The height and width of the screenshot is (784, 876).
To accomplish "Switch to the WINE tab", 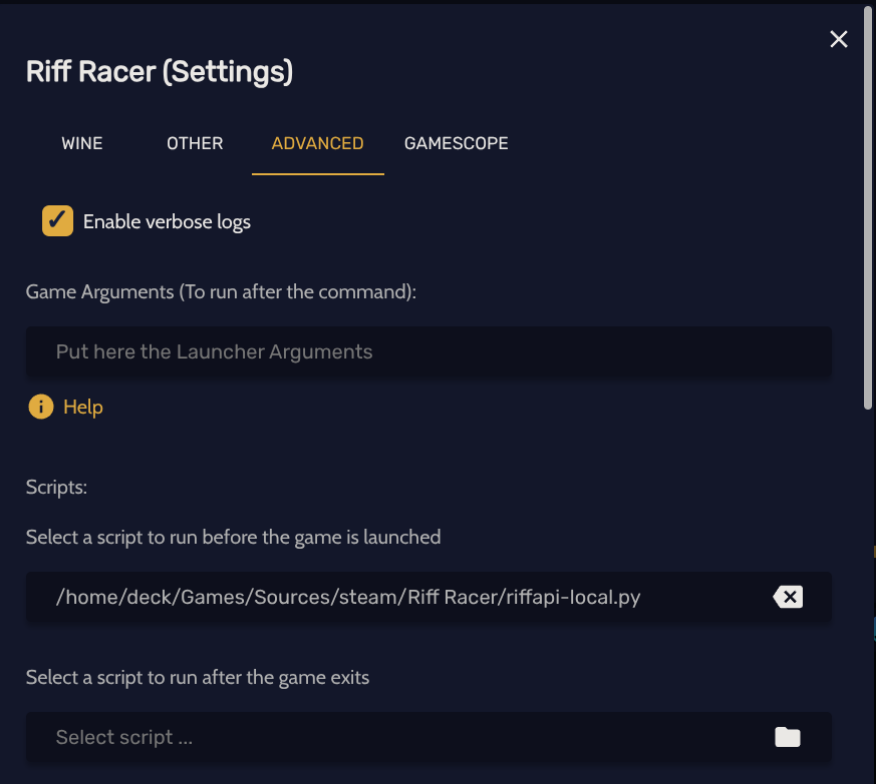I will 82,144.
